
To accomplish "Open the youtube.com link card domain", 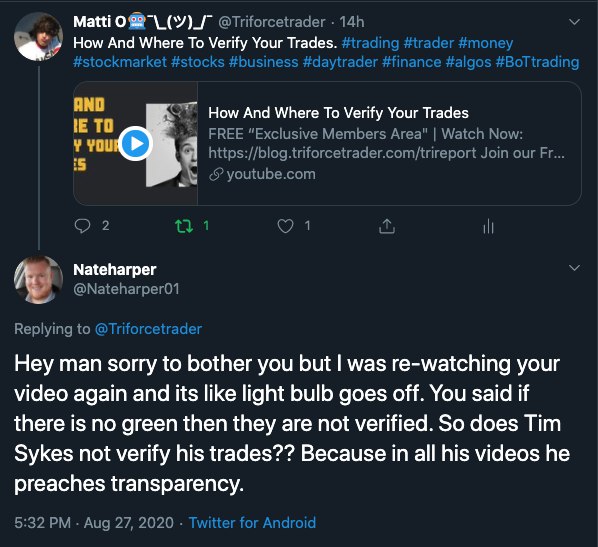I will coord(271,174).
